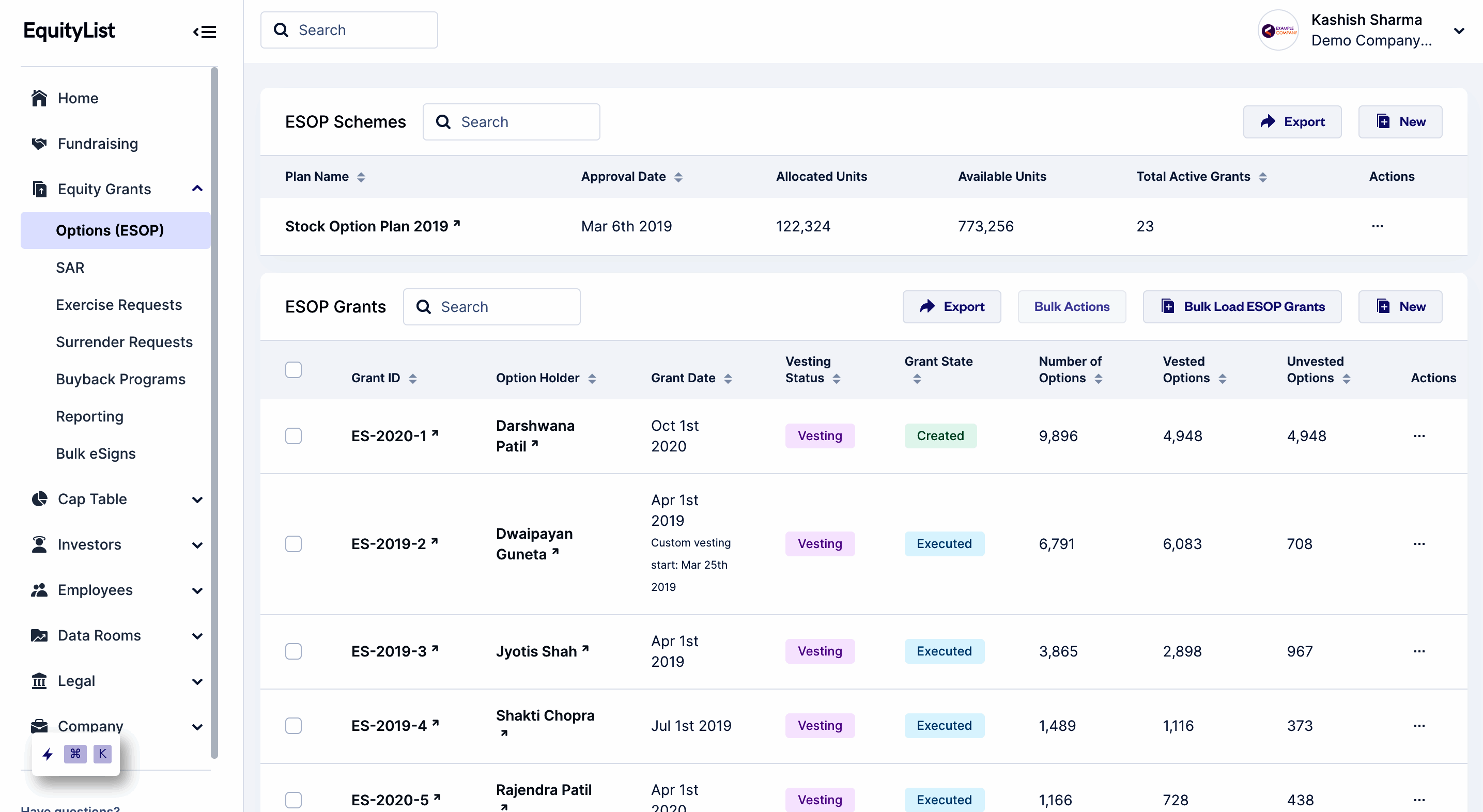This screenshot has width=1483, height=812.
Task: Click the ESOP Grants search field
Action: coord(492,306)
